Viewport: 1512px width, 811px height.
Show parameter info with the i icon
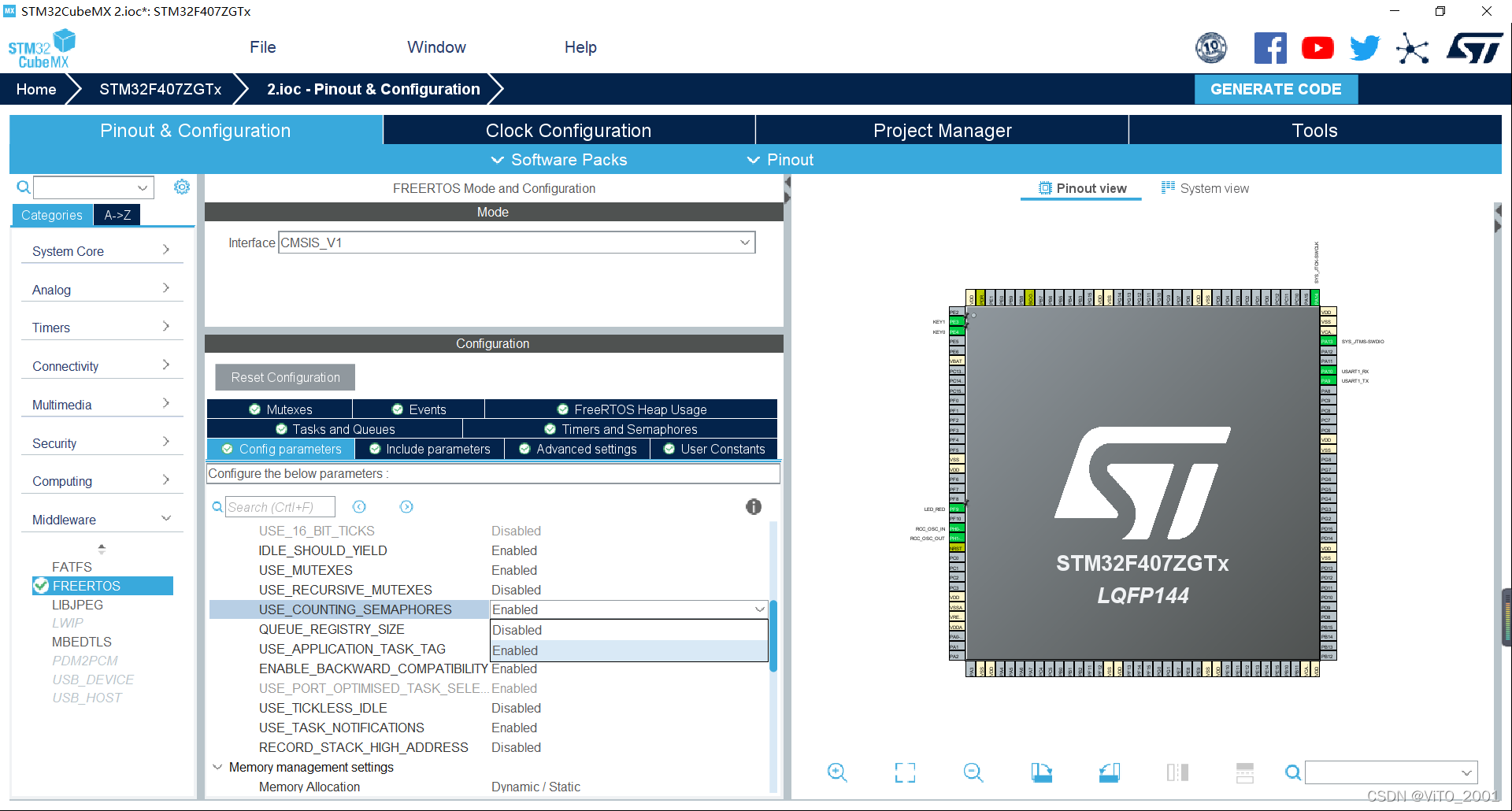point(754,507)
